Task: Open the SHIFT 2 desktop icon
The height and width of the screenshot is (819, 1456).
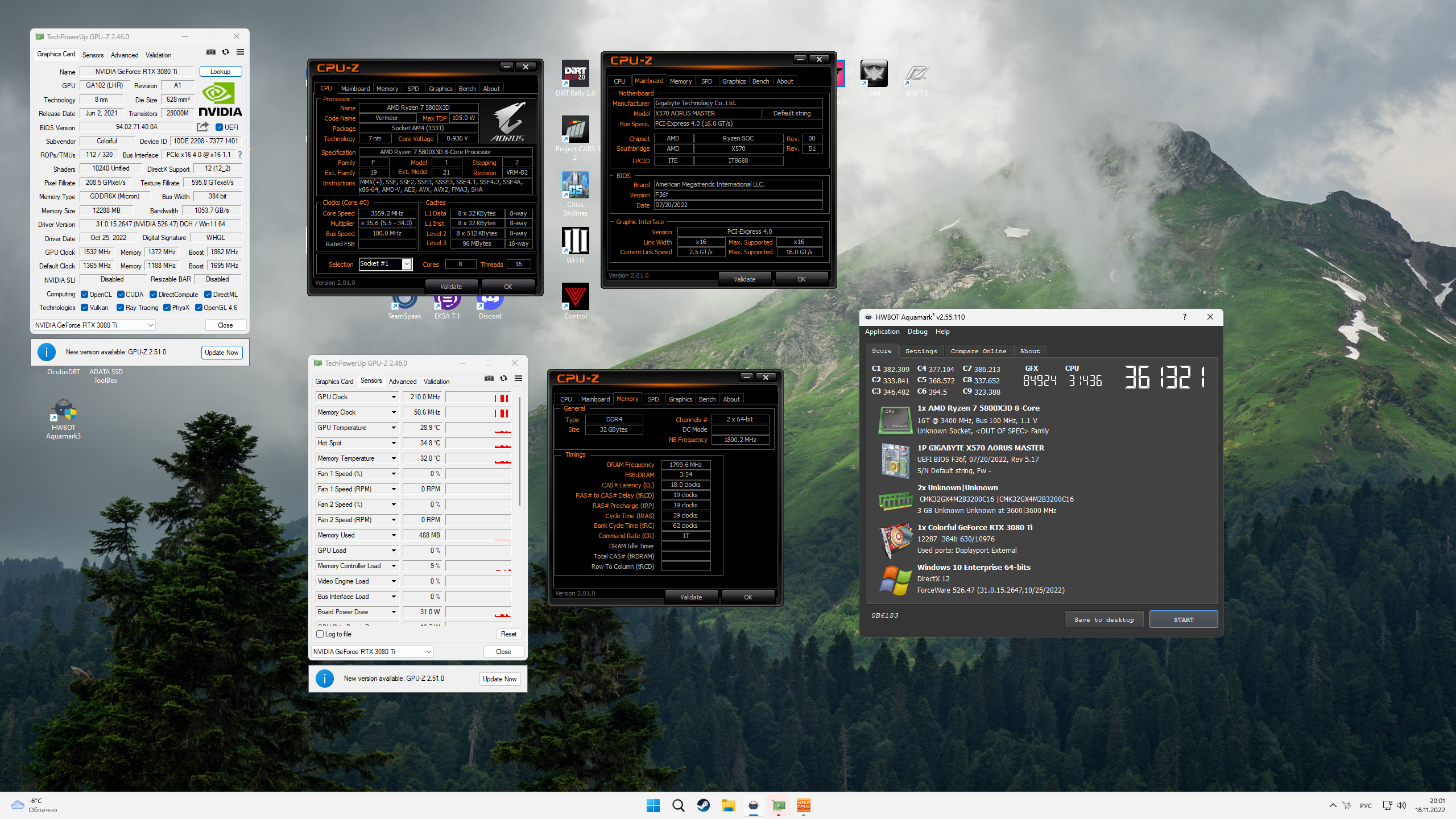Action: [916, 78]
